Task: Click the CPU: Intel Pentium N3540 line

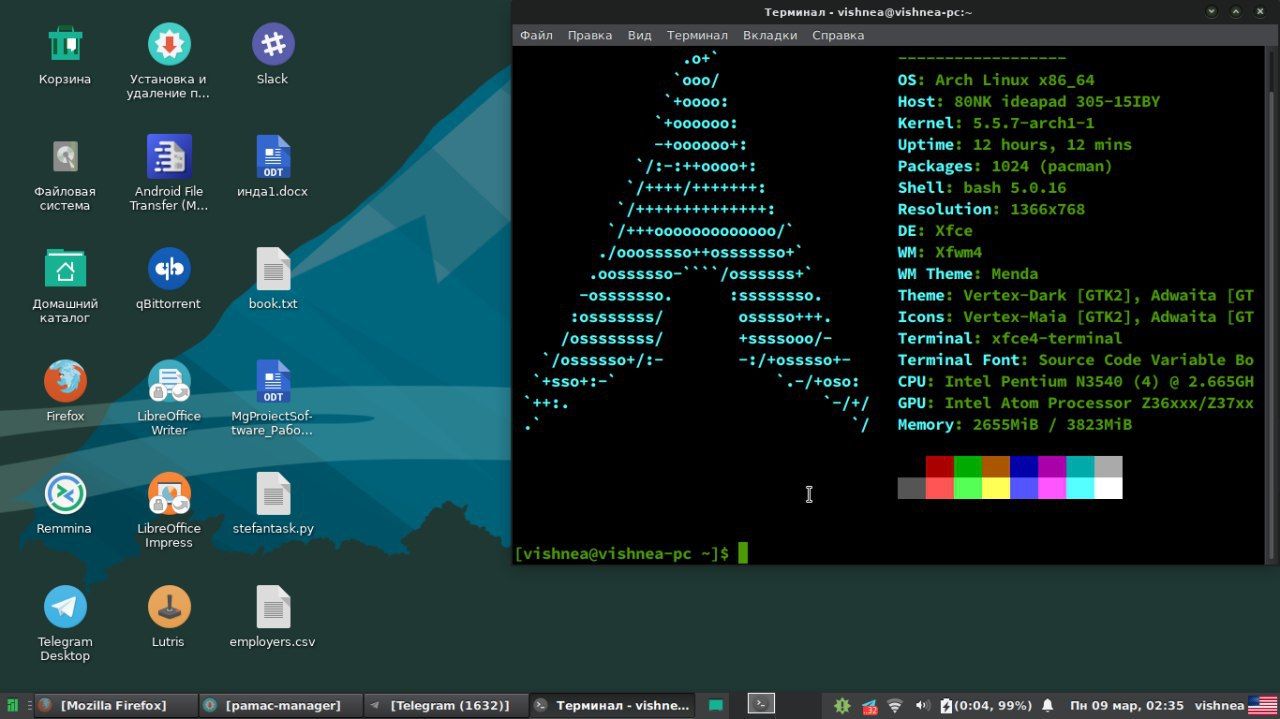Action: coord(1076,382)
